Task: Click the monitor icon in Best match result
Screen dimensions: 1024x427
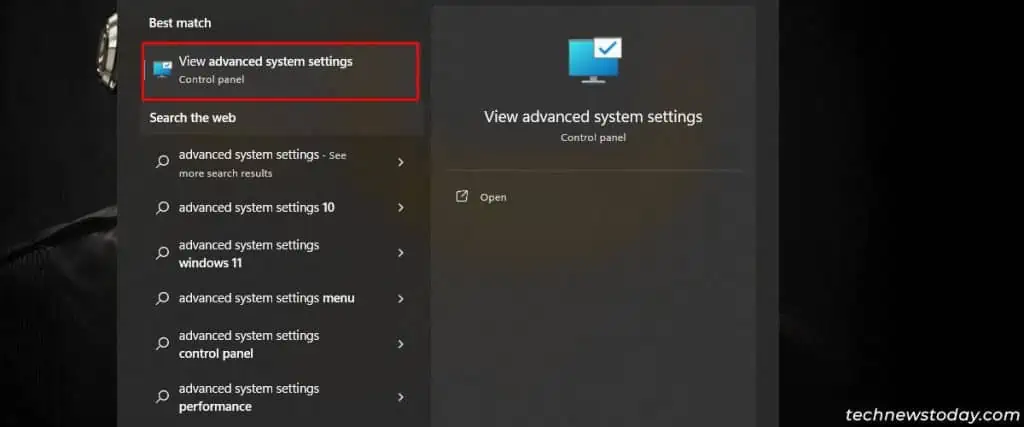Action: pyautogui.click(x=162, y=69)
